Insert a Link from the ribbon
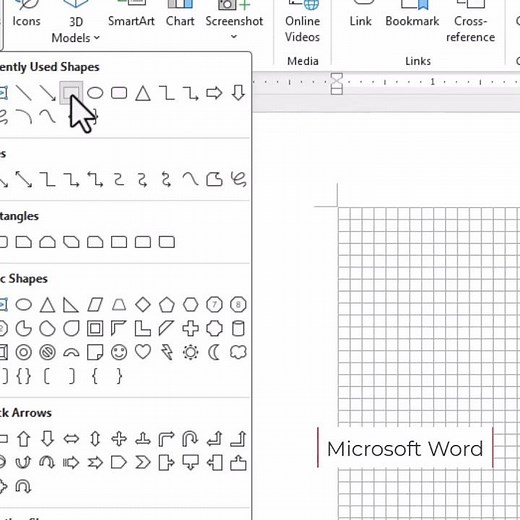Viewport: 520px width, 520px height. 360,15
